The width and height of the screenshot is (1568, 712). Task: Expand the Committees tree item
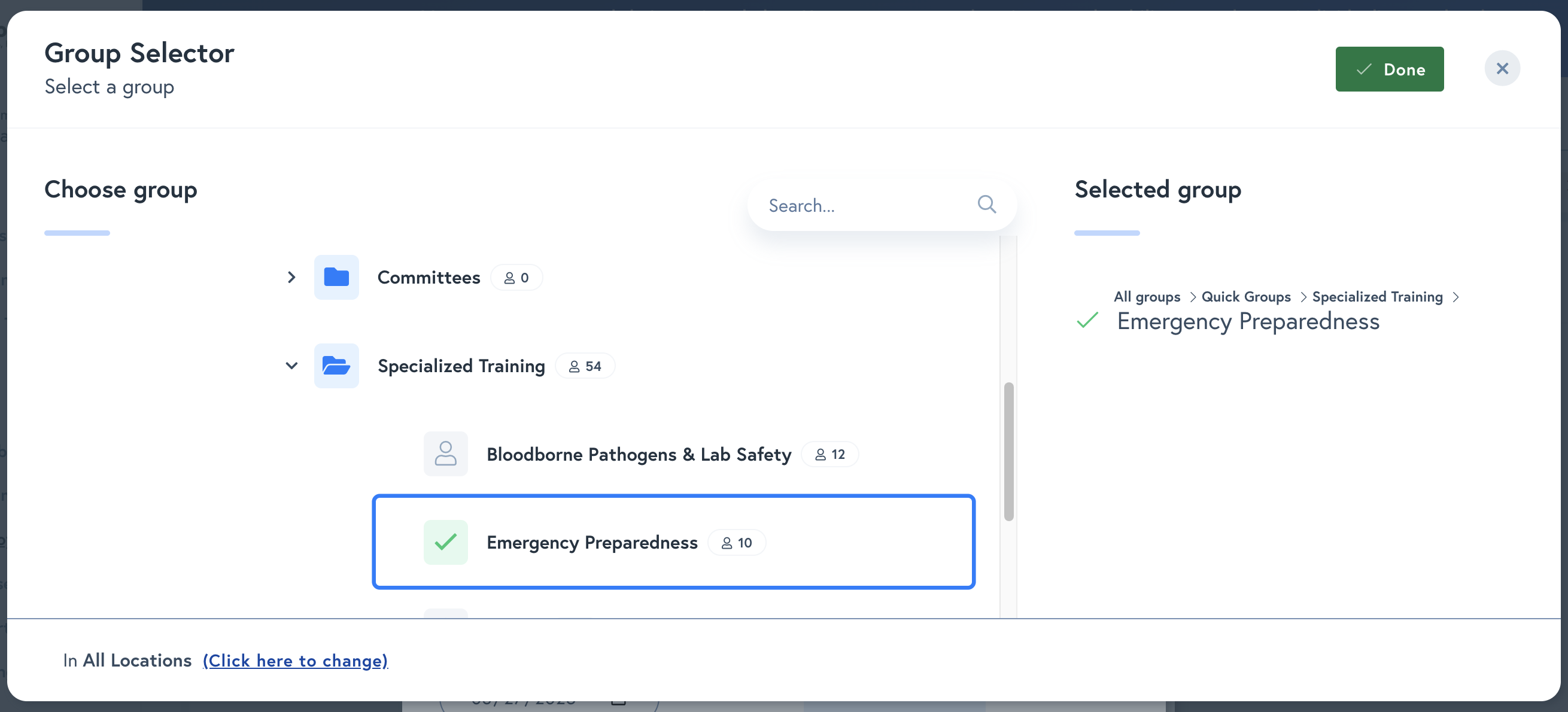click(291, 277)
